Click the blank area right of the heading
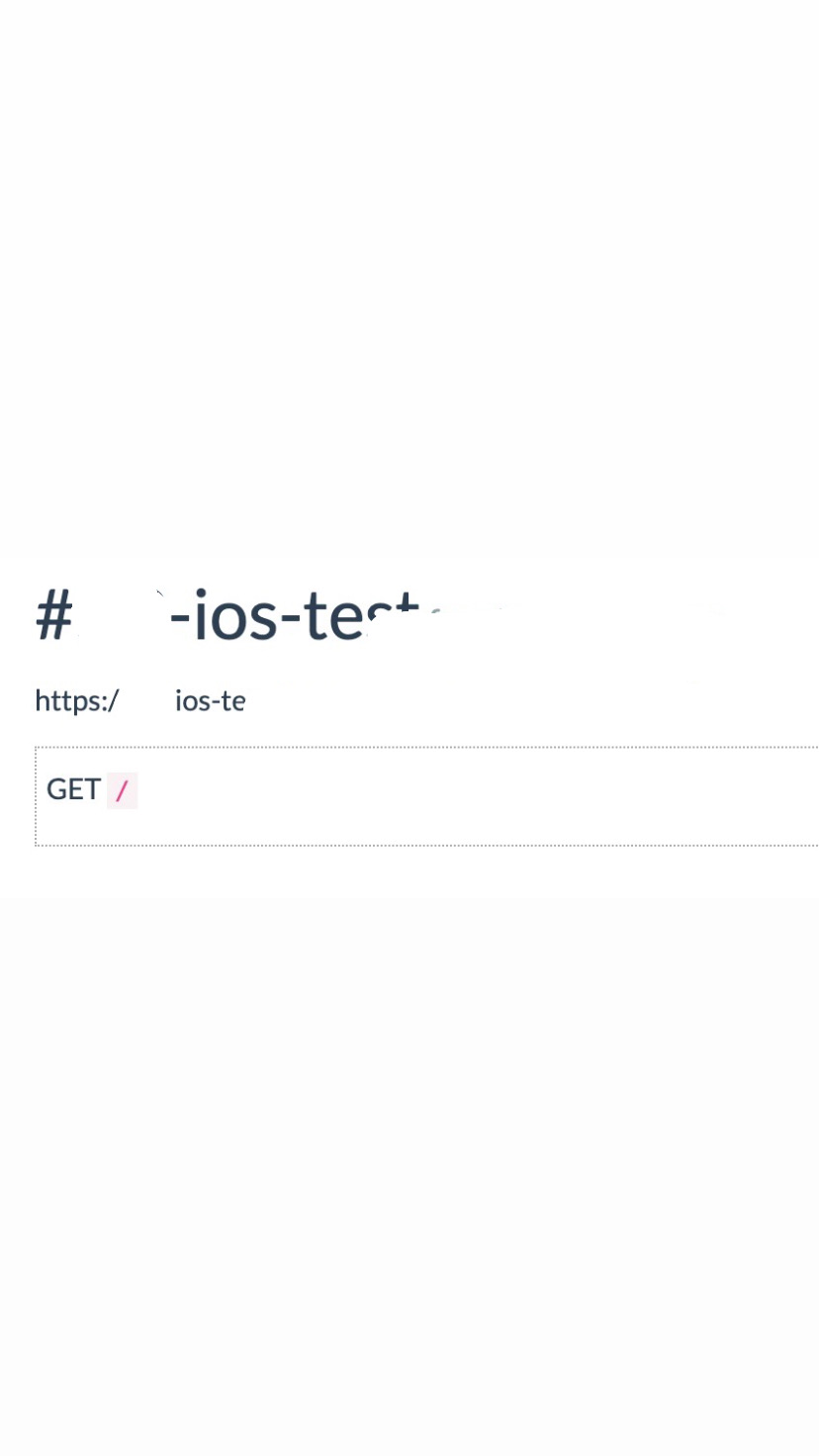Viewport: 819px width, 1456px height. [643, 614]
